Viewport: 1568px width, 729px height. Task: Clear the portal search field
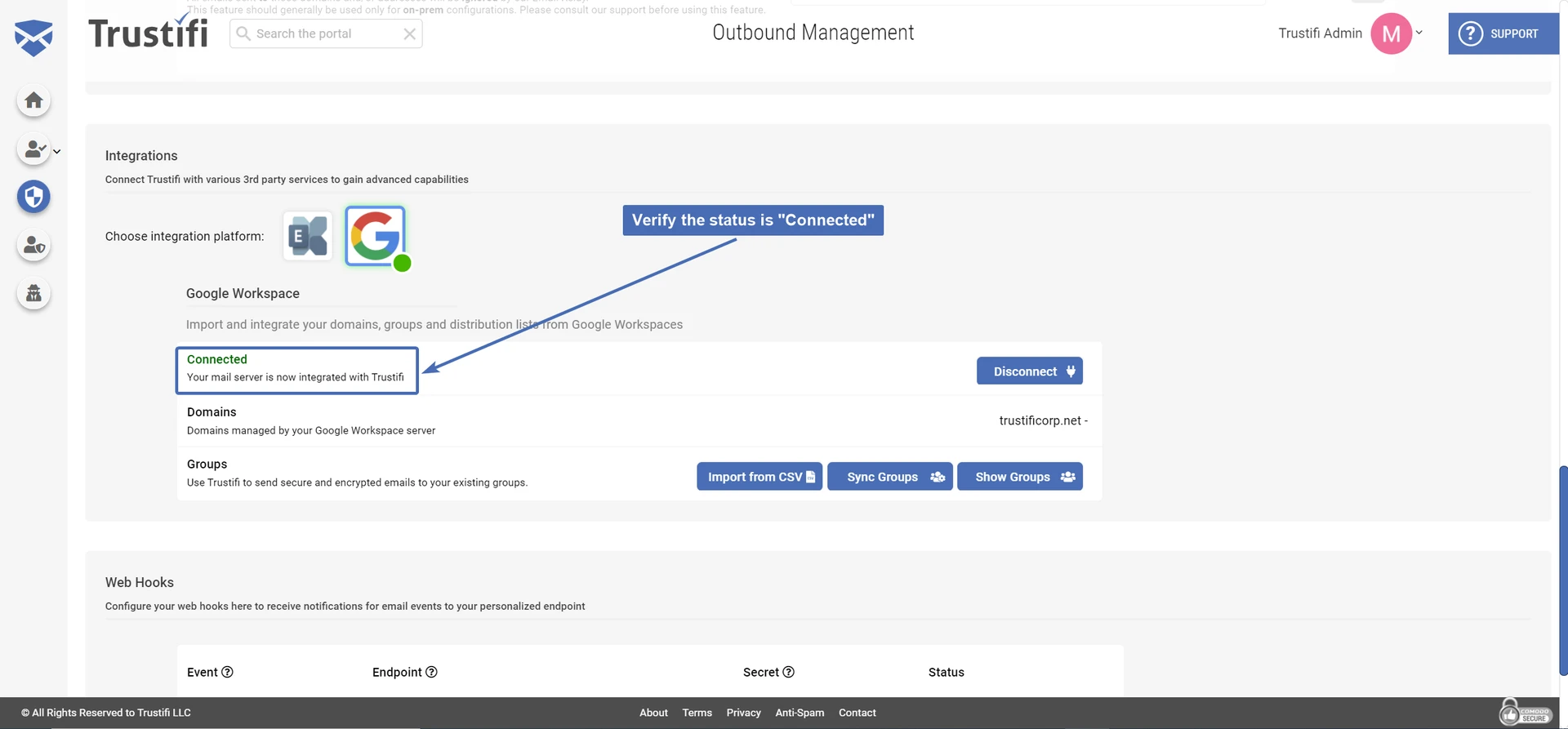pos(409,33)
